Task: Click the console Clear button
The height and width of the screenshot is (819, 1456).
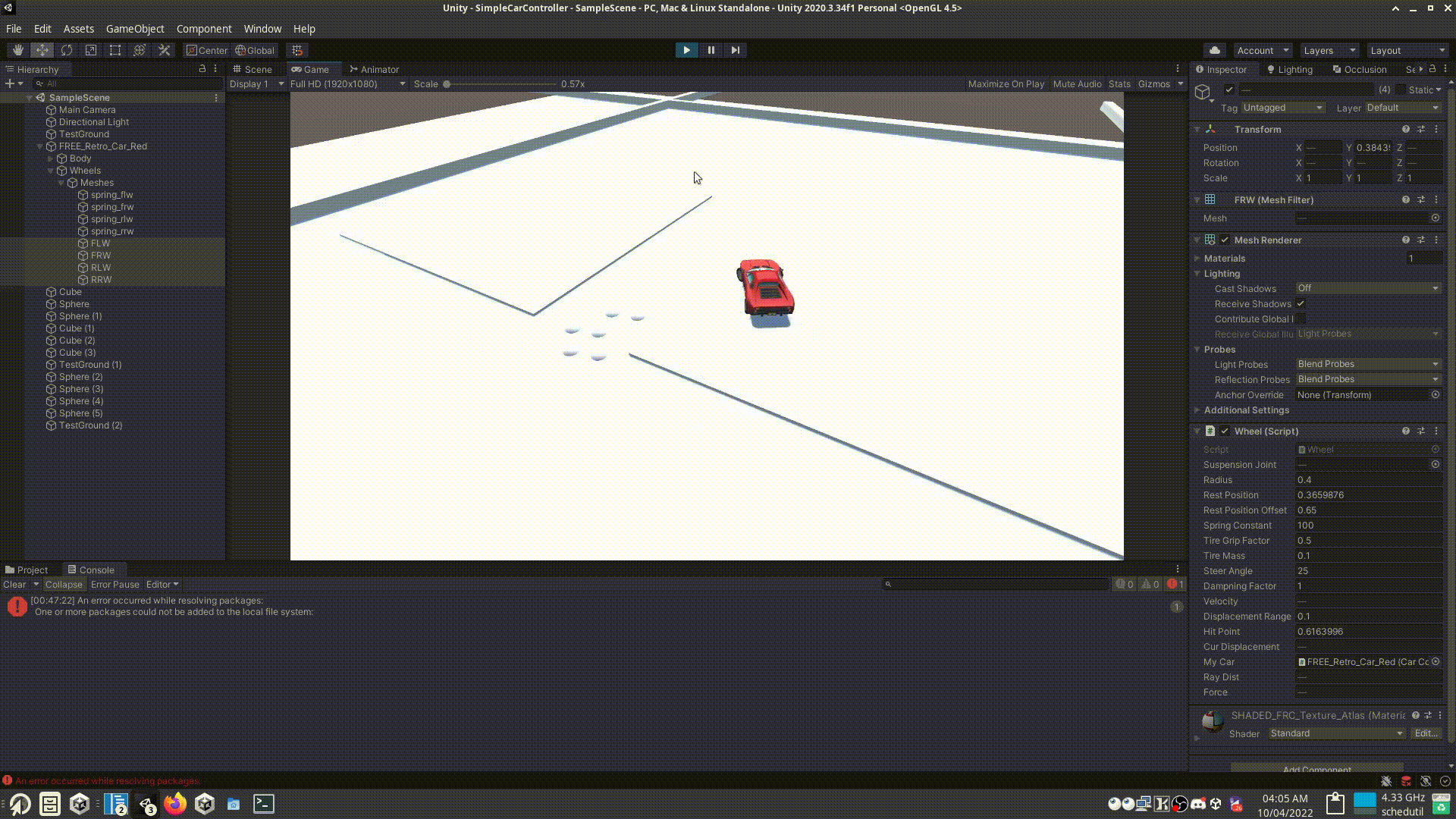Action: pos(14,585)
